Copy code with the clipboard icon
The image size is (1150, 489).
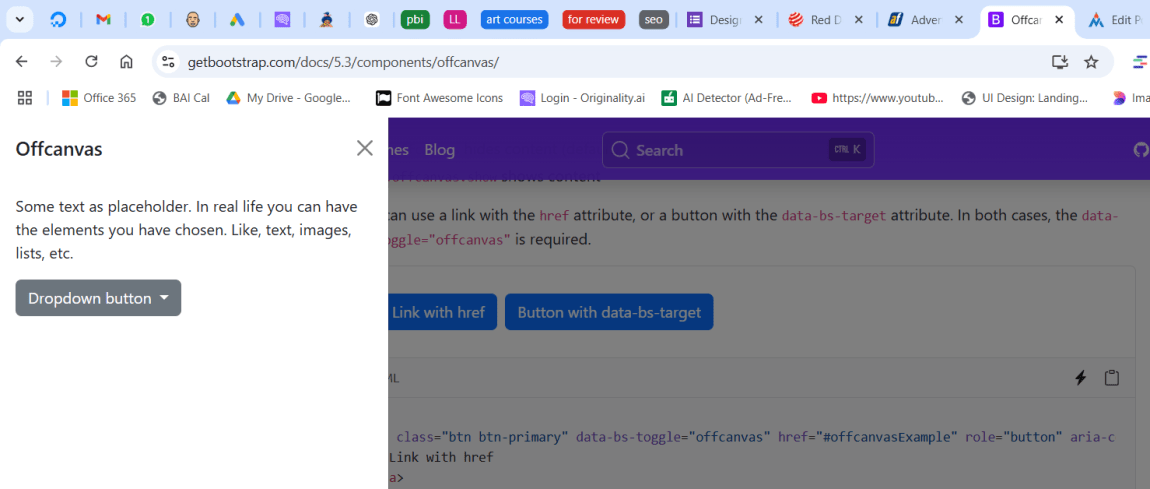(x=1111, y=378)
